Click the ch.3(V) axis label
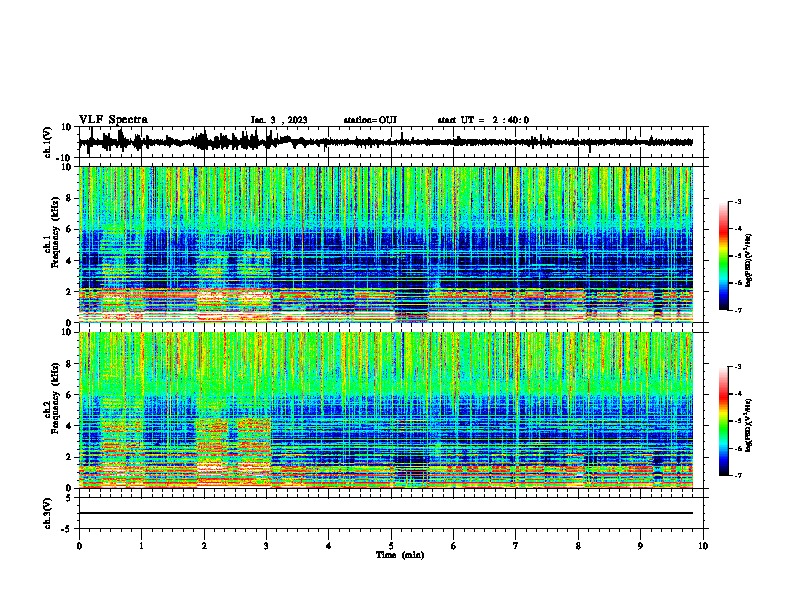Viewport: 792px width, 612px height. pyautogui.click(x=48, y=513)
